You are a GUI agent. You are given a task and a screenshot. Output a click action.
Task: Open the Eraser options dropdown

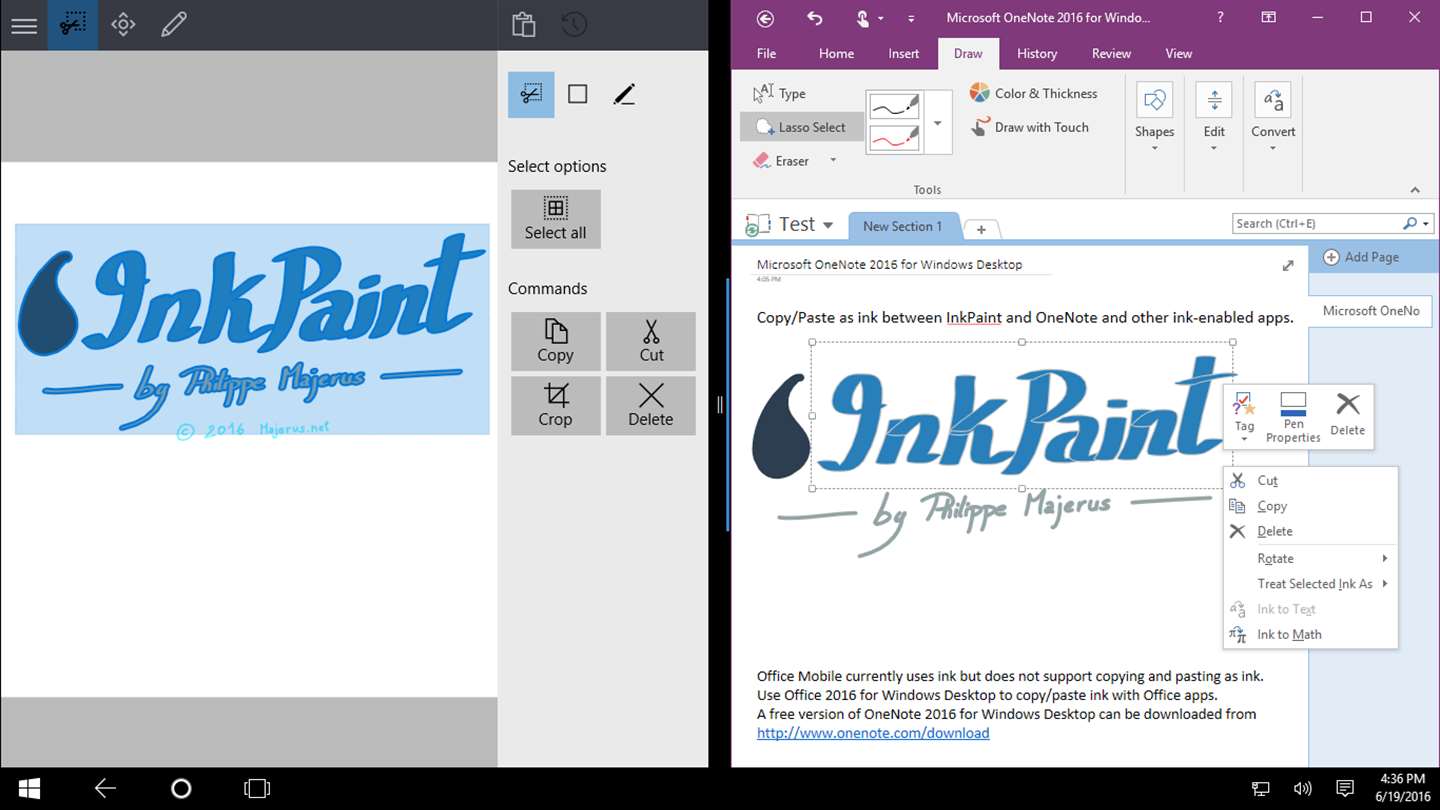(833, 161)
